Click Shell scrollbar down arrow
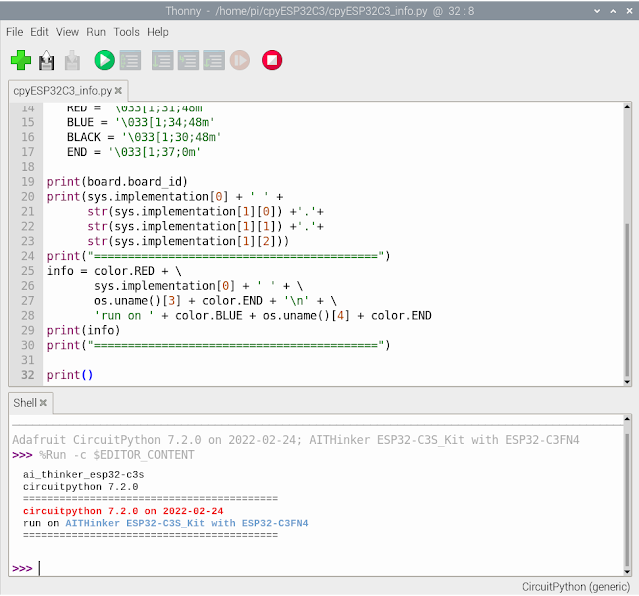Image resolution: width=639 pixels, height=596 pixels. [627, 572]
